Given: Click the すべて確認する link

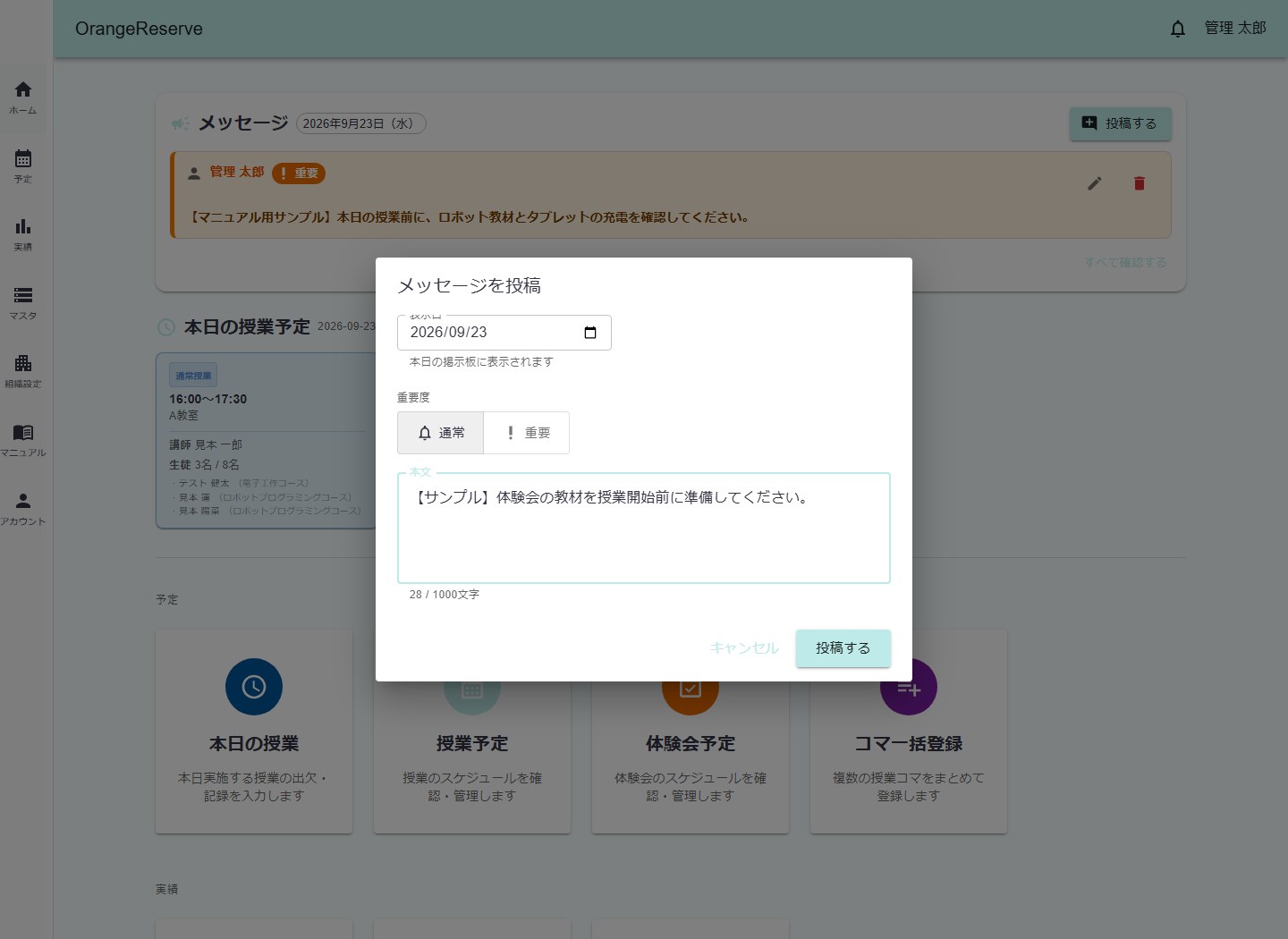Looking at the screenshot, I should coord(1125,262).
